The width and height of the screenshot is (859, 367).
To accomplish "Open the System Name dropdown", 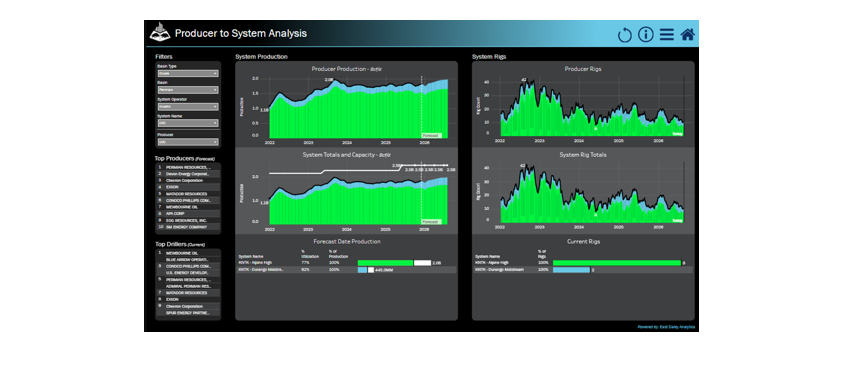I will point(188,123).
